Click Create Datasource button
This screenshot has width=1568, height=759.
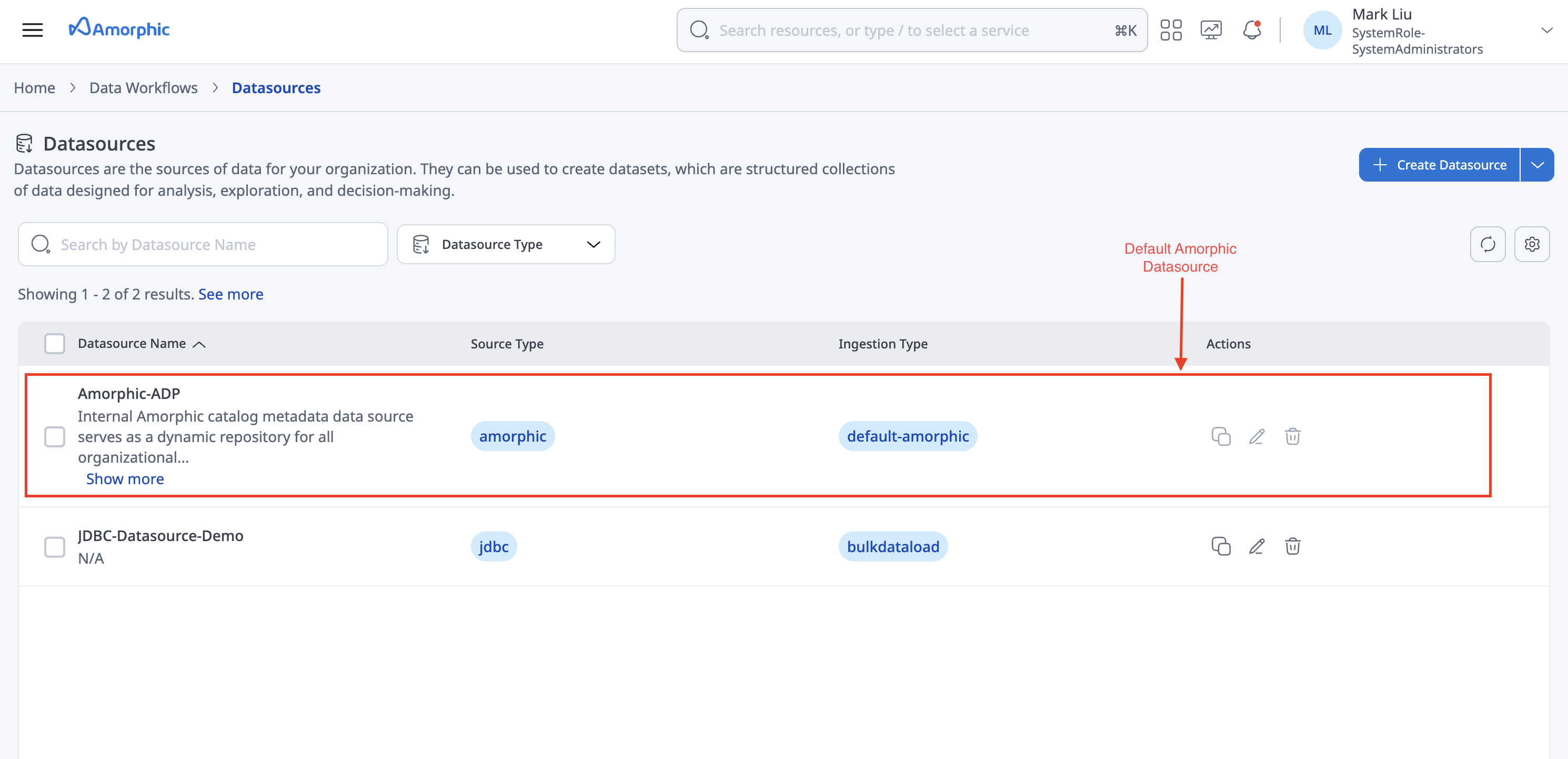(x=1439, y=165)
